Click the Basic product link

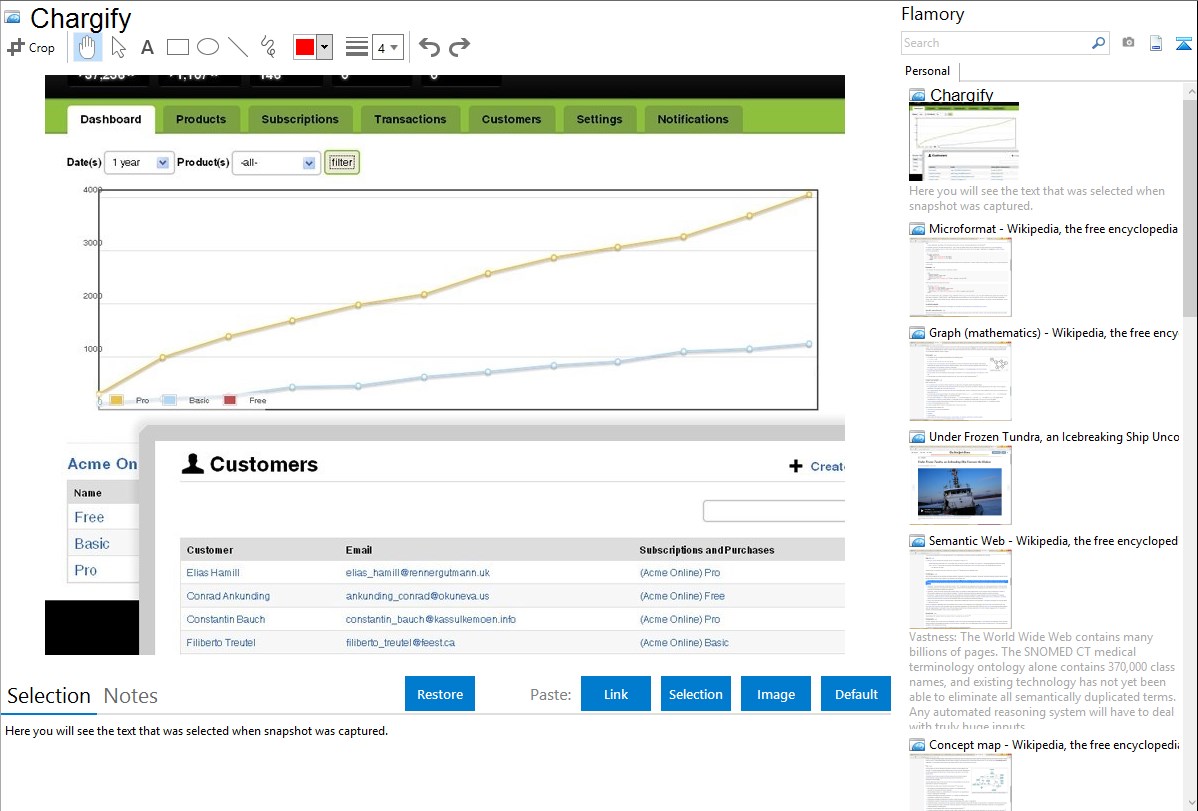[x=92, y=543]
